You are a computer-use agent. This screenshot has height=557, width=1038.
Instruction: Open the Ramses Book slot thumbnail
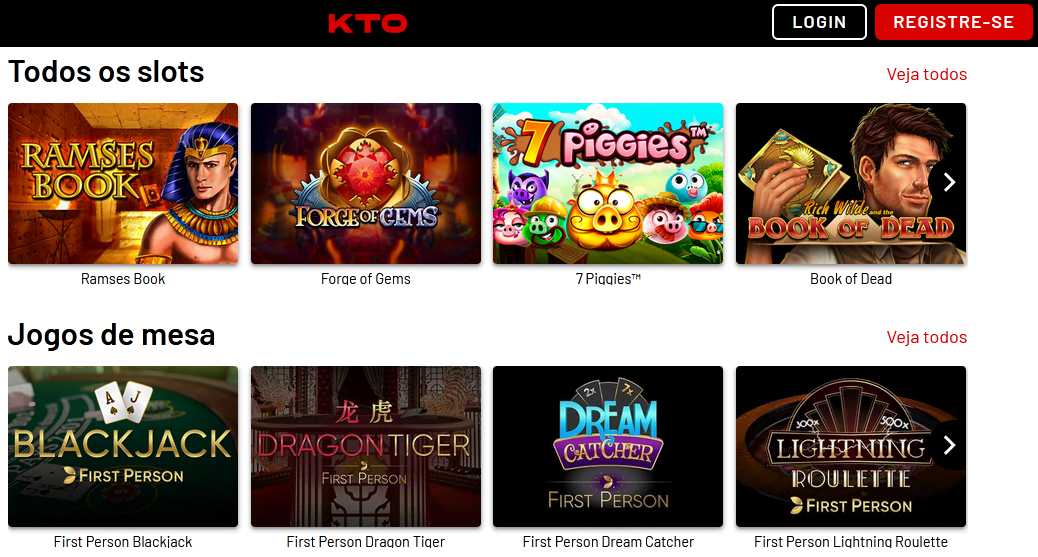coord(123,183)
